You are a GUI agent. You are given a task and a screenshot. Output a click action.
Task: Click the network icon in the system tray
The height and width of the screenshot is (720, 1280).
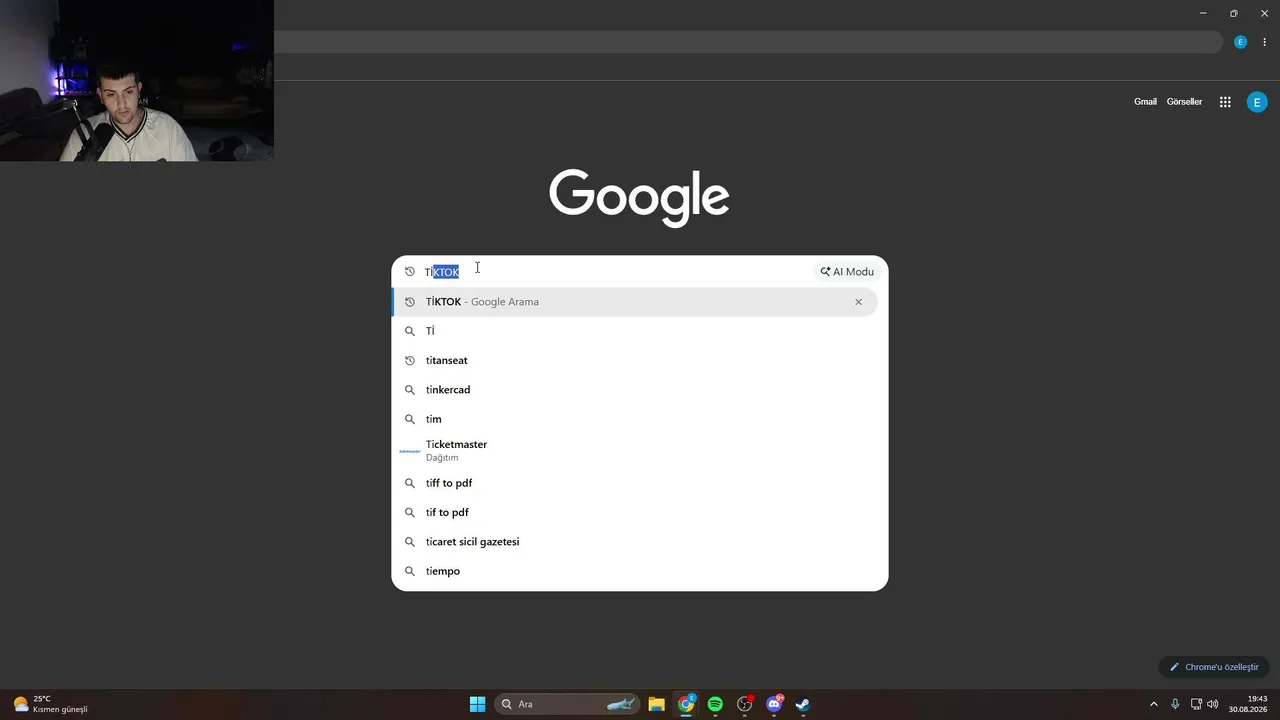[1196, 704]
